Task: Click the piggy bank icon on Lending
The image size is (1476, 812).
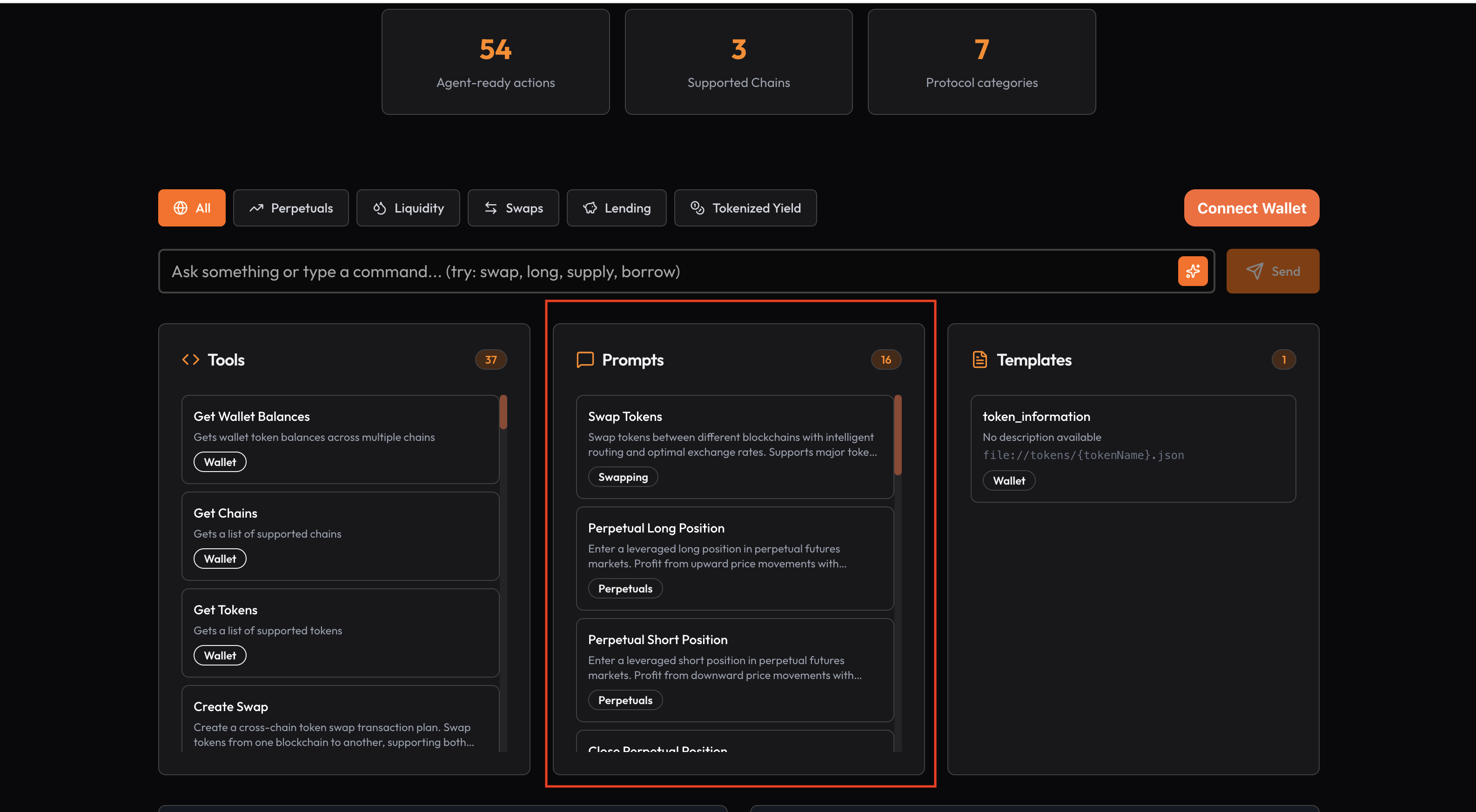Action: coord(590,208)
